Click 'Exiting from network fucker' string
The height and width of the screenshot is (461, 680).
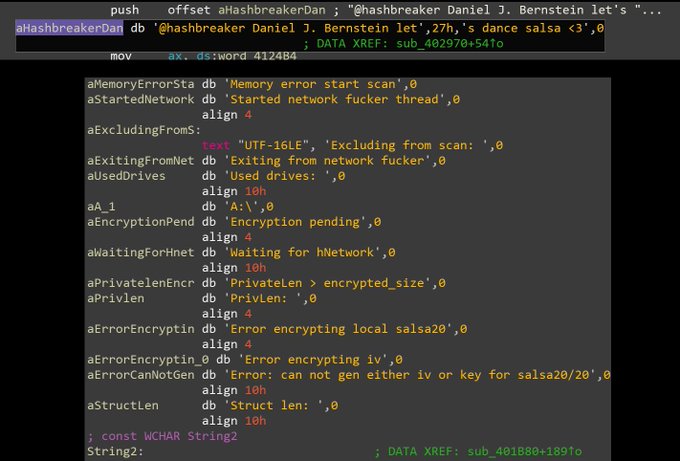[x=327, y=161]
